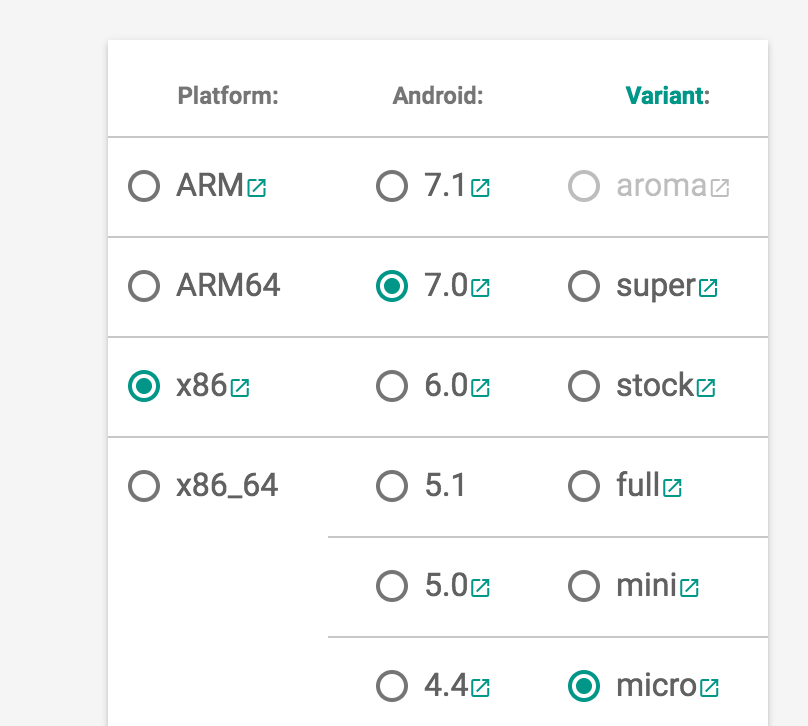Open the external link icon next to super

[708, 288]
